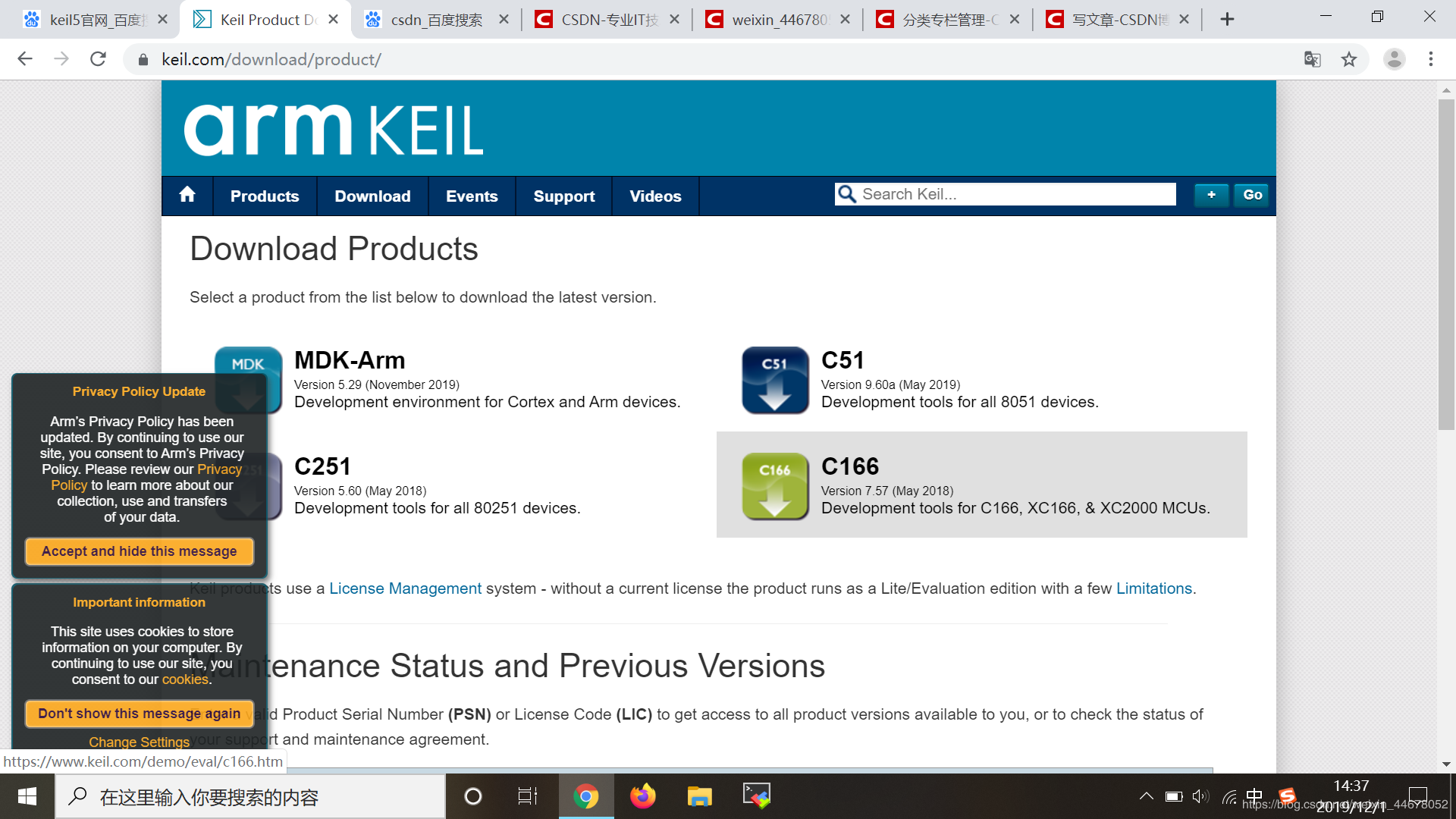Launch Firefox from taskbar
This screenshot has height=819, width=1456.
(643, 796)
